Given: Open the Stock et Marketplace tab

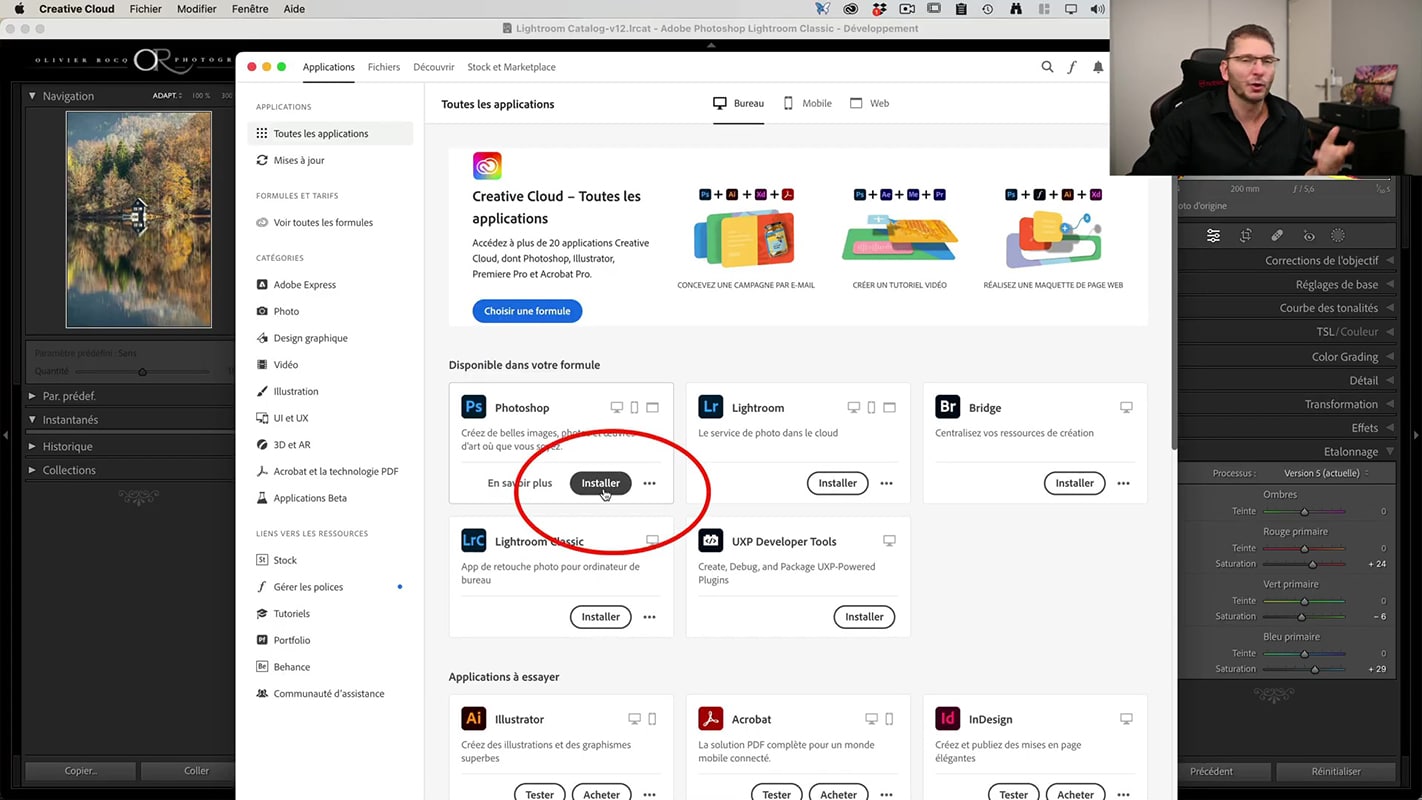Looking at the screenshot, I should point(511,67).
